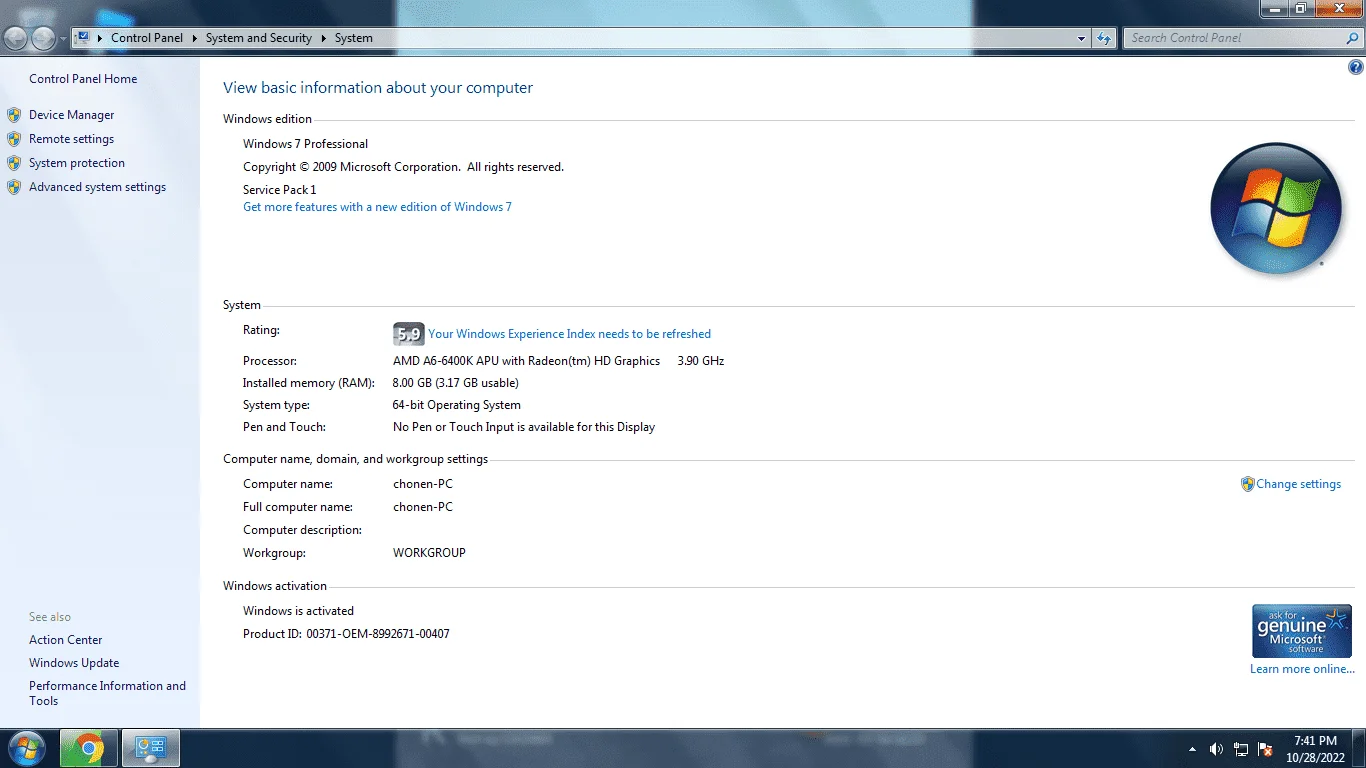Follow the Learn more online link
Screen dimensions: 1366x768
tap(1302, 669)
